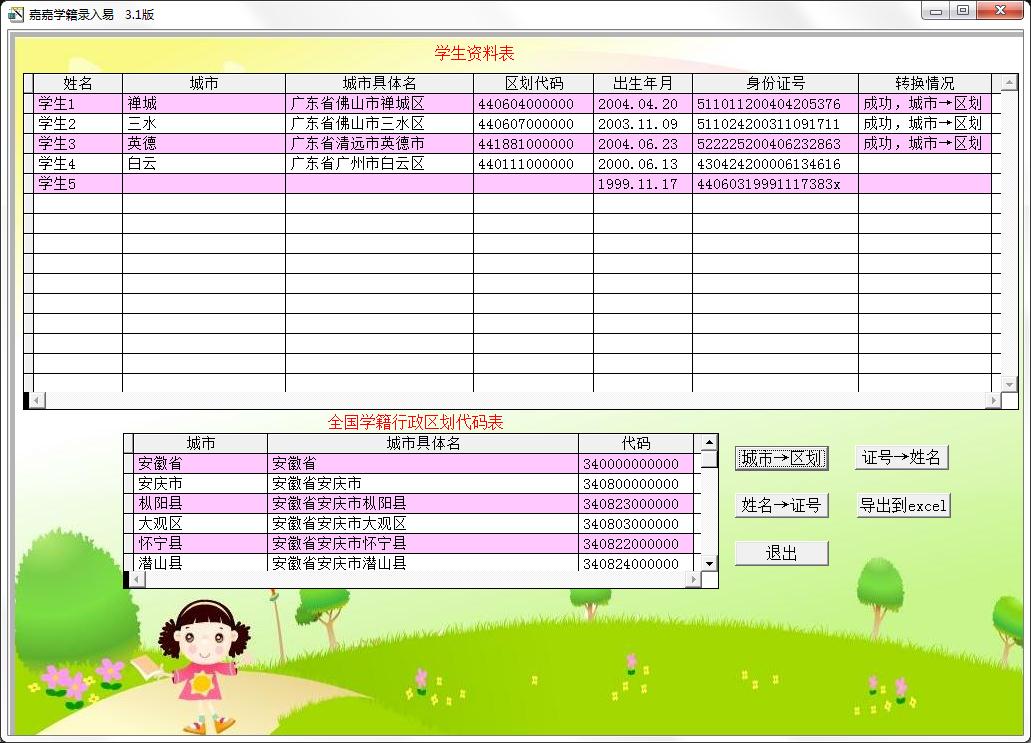
Task: Click the ID number 430424200006134616 cell
Action: tap(775, 164)
